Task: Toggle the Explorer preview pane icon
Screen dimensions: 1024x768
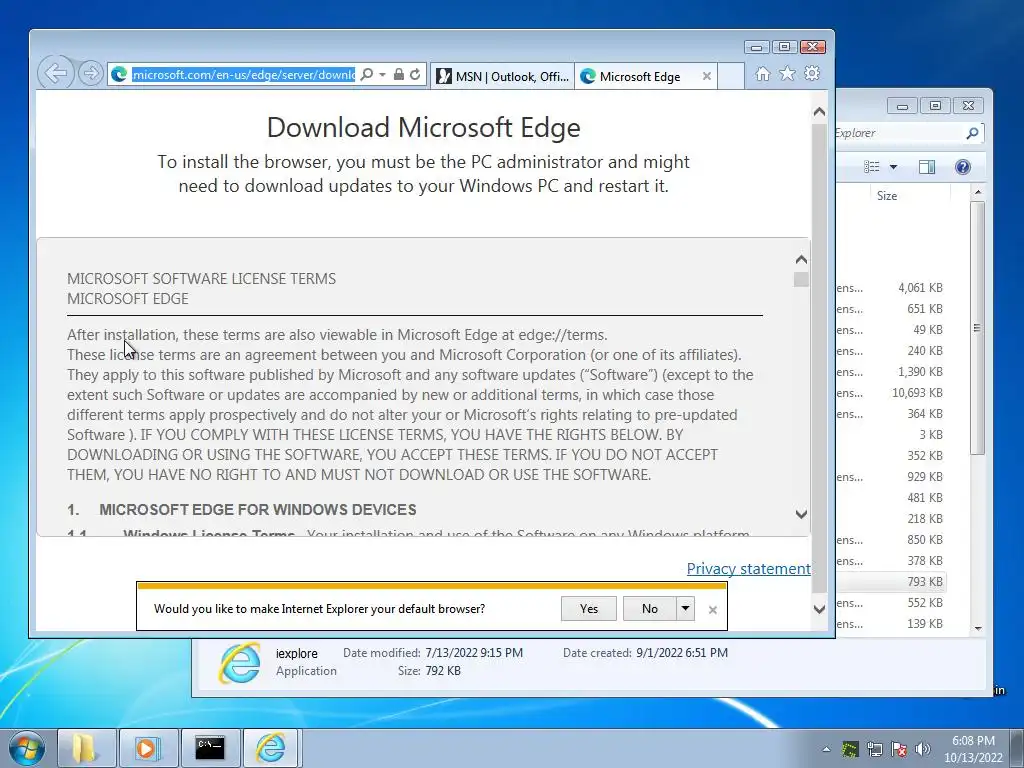Action: coord(927,167)
